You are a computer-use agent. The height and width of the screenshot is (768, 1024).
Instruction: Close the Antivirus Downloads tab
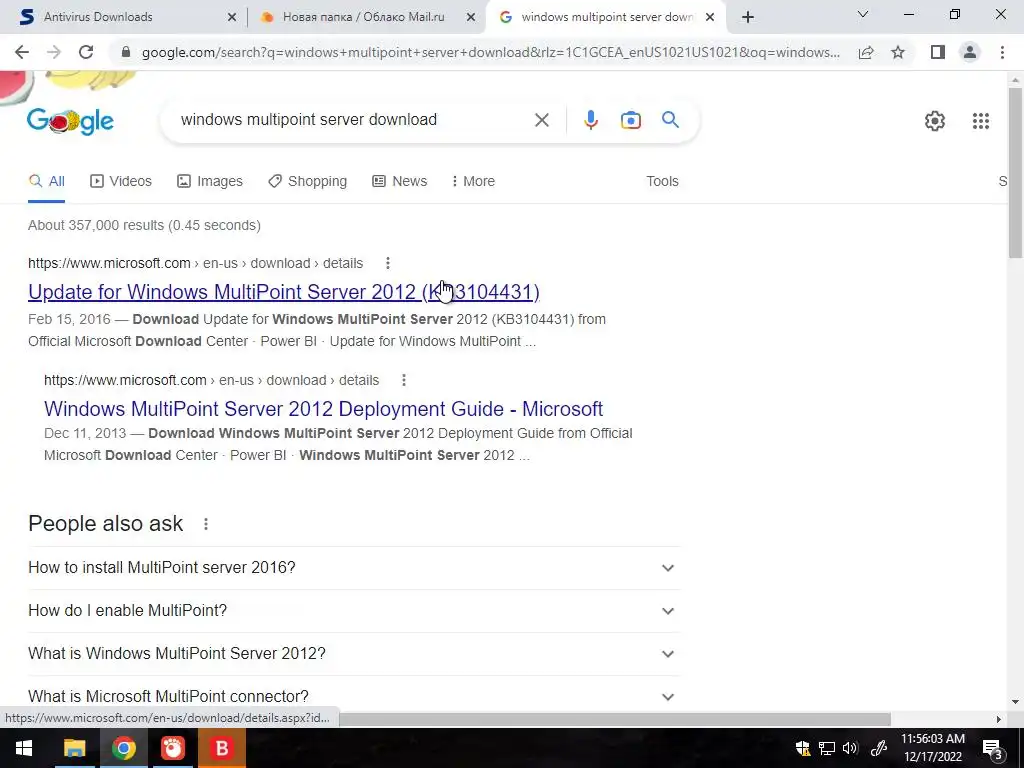(231, 18)
